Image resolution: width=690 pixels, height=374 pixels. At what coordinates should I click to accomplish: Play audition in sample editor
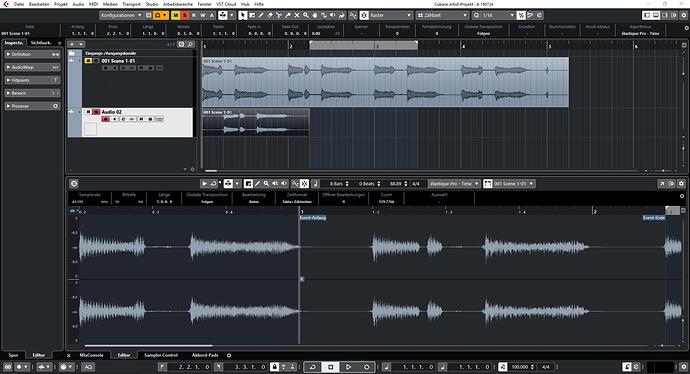click(x=204, y=183)
